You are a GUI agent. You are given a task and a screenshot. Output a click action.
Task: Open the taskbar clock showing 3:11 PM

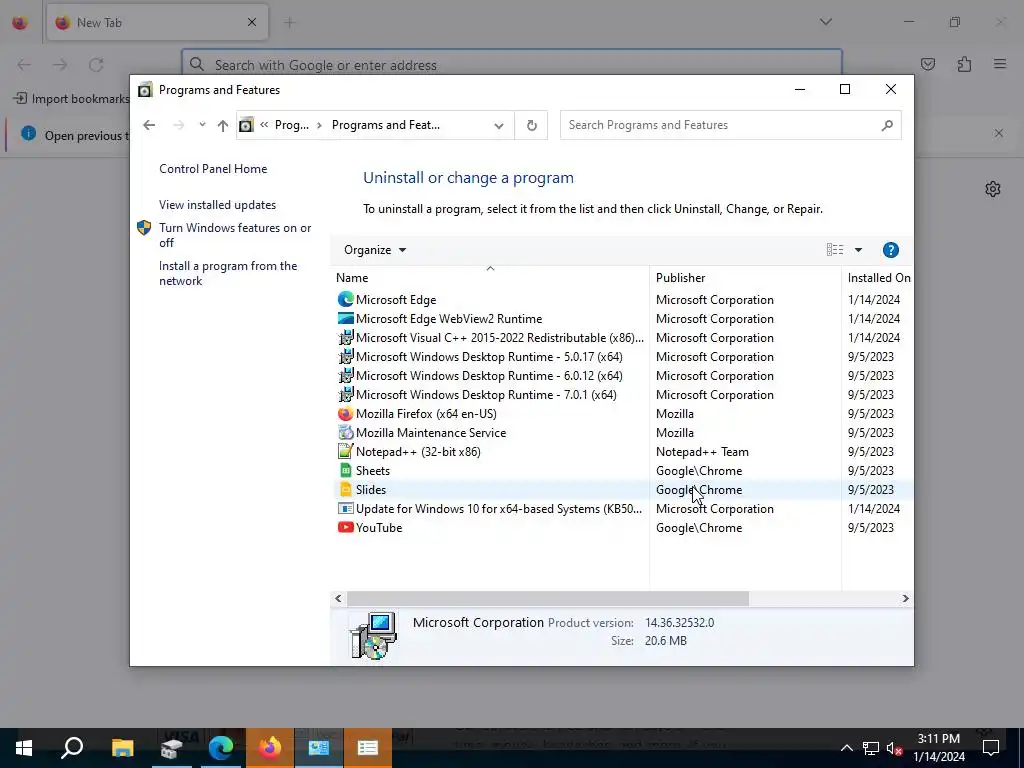938,748
